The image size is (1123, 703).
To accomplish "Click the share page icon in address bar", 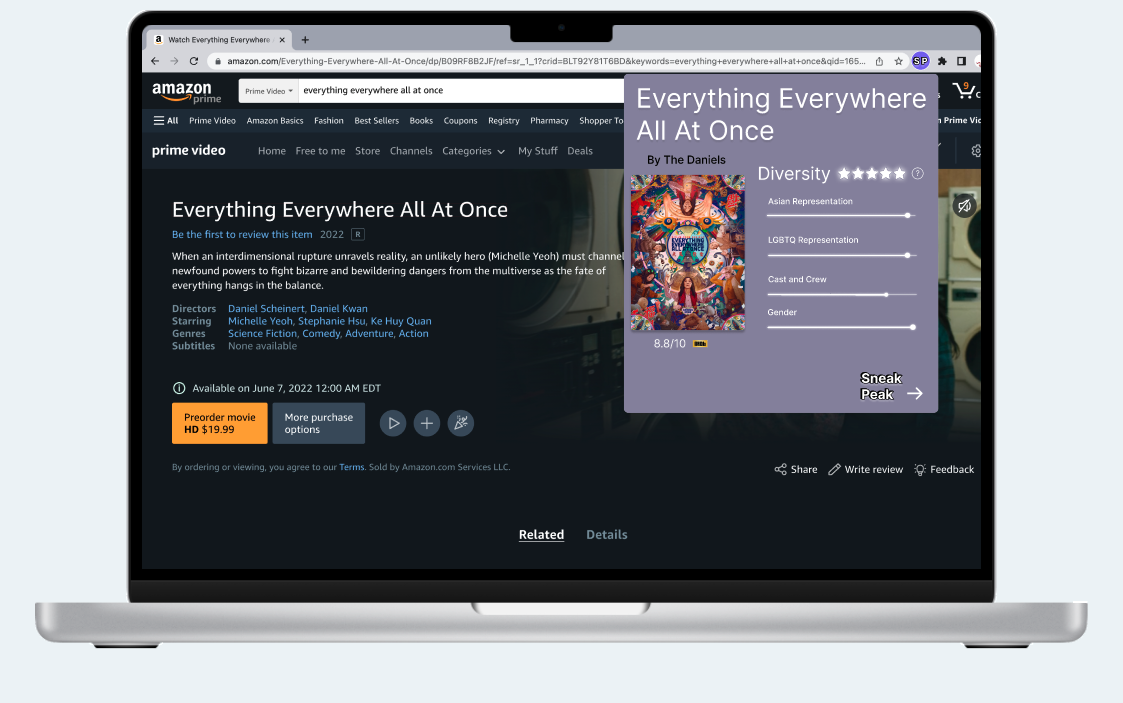I will 879,62.
